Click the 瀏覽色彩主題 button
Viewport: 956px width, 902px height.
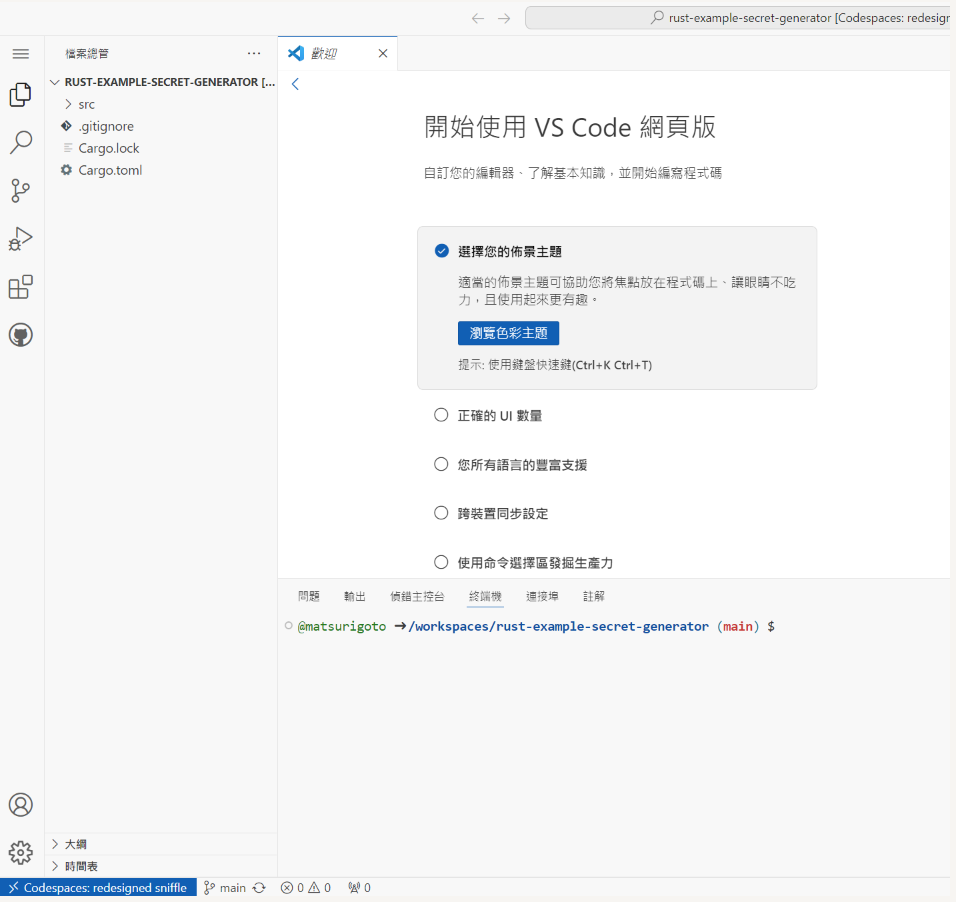pos(508,333)
